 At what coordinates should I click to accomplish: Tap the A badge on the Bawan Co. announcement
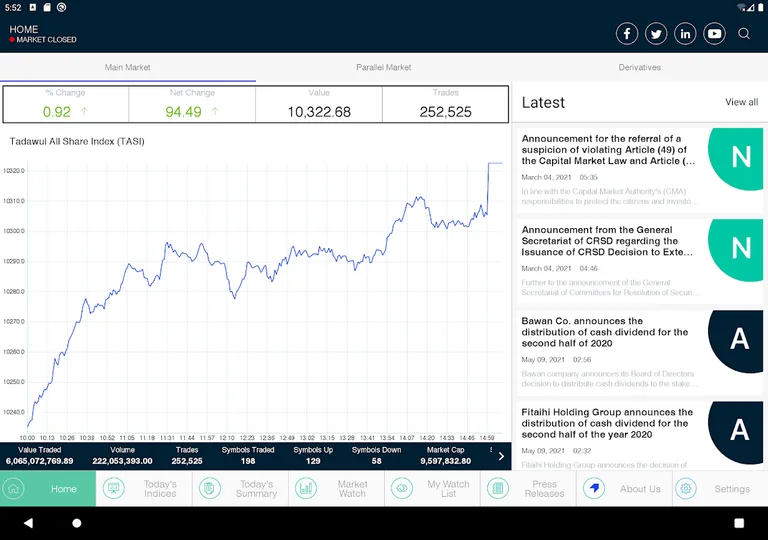point(736,341)
